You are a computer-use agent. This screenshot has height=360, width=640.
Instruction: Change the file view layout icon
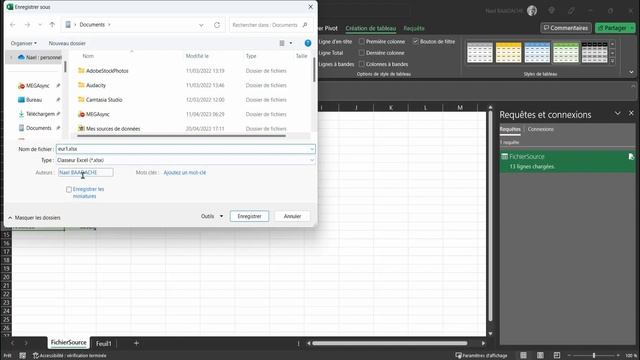[x=282, y=43]
